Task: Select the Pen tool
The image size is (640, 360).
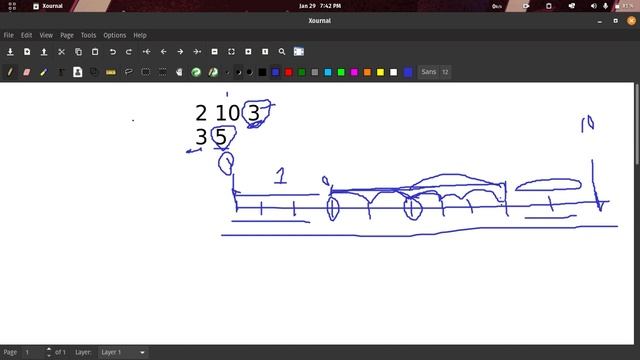Action: click(x=10, y=72)
